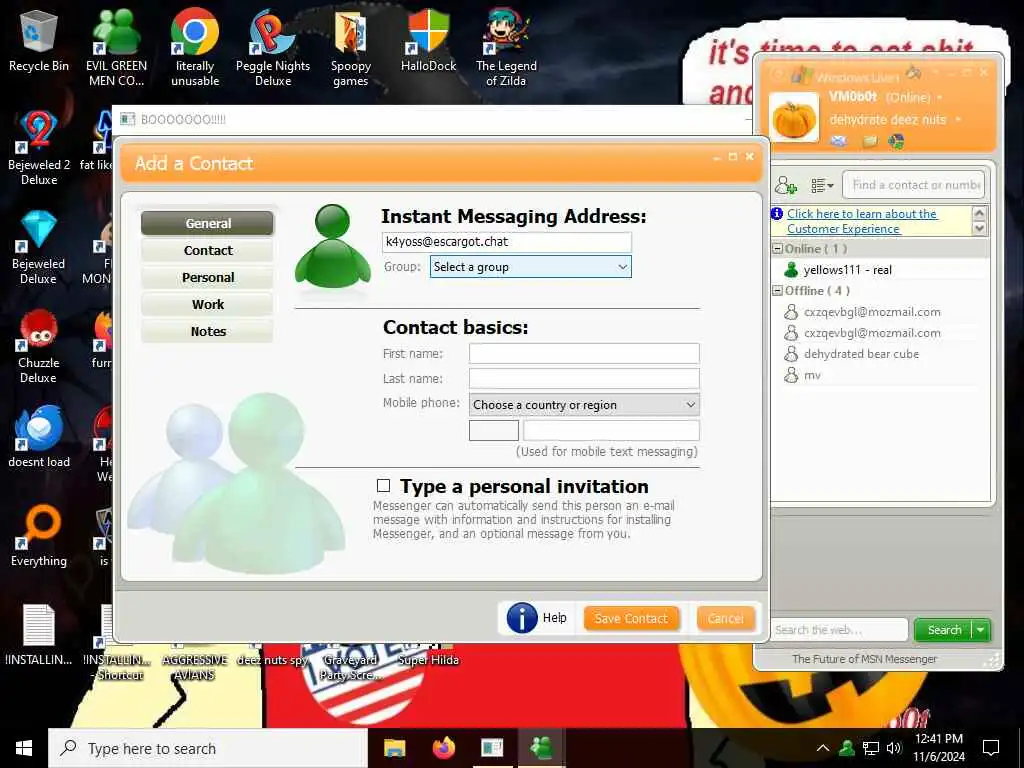The width and height of the screenshot is (1024, 768).
Task: Click the green buddy icon in Add a Contact dialog
Action: tap(332, 246)
